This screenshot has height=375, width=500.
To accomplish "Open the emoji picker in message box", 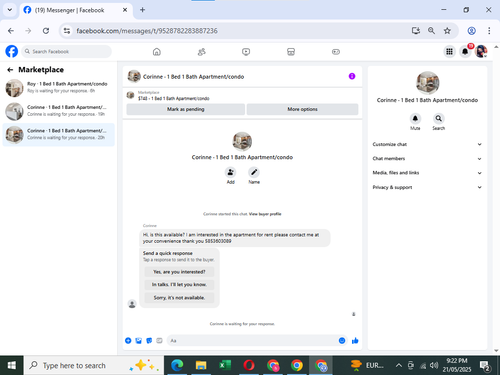I will pos(342,340).
